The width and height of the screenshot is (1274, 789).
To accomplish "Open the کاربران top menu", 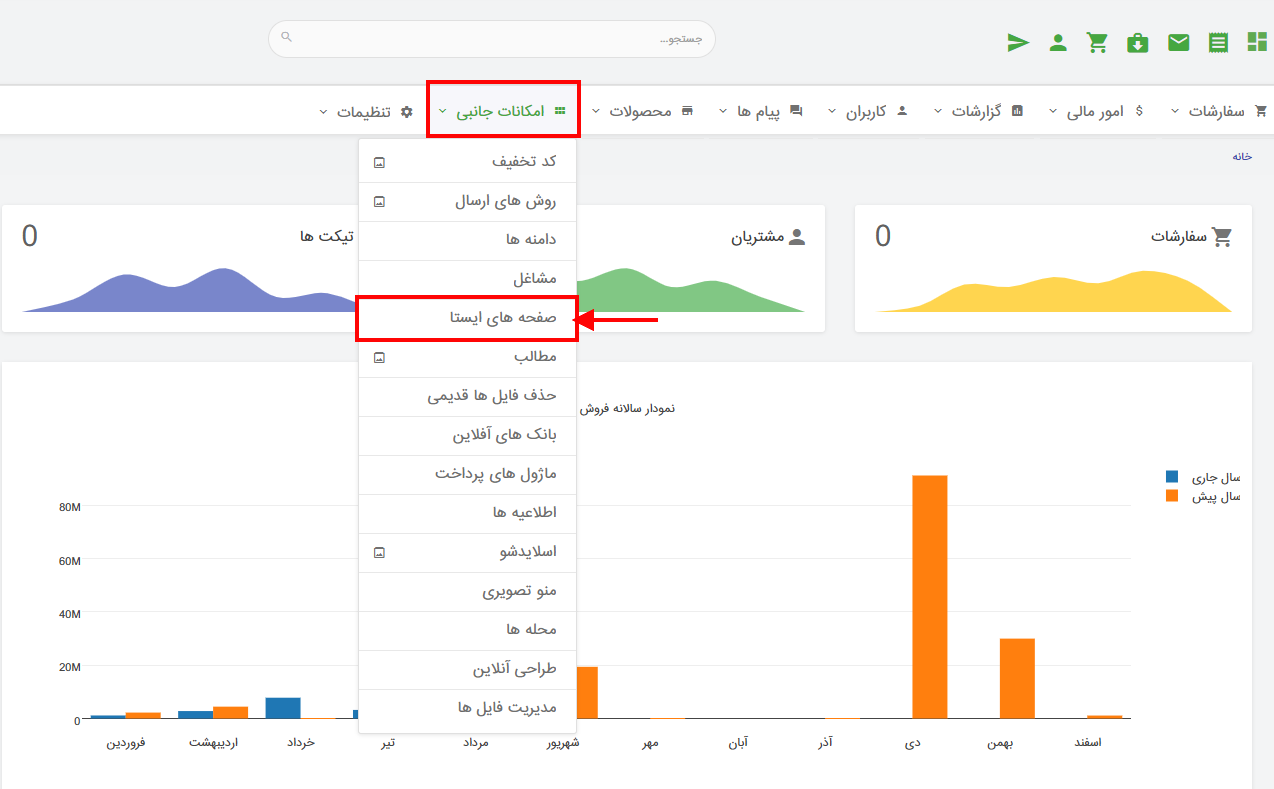I will click(x=867, y=111).
